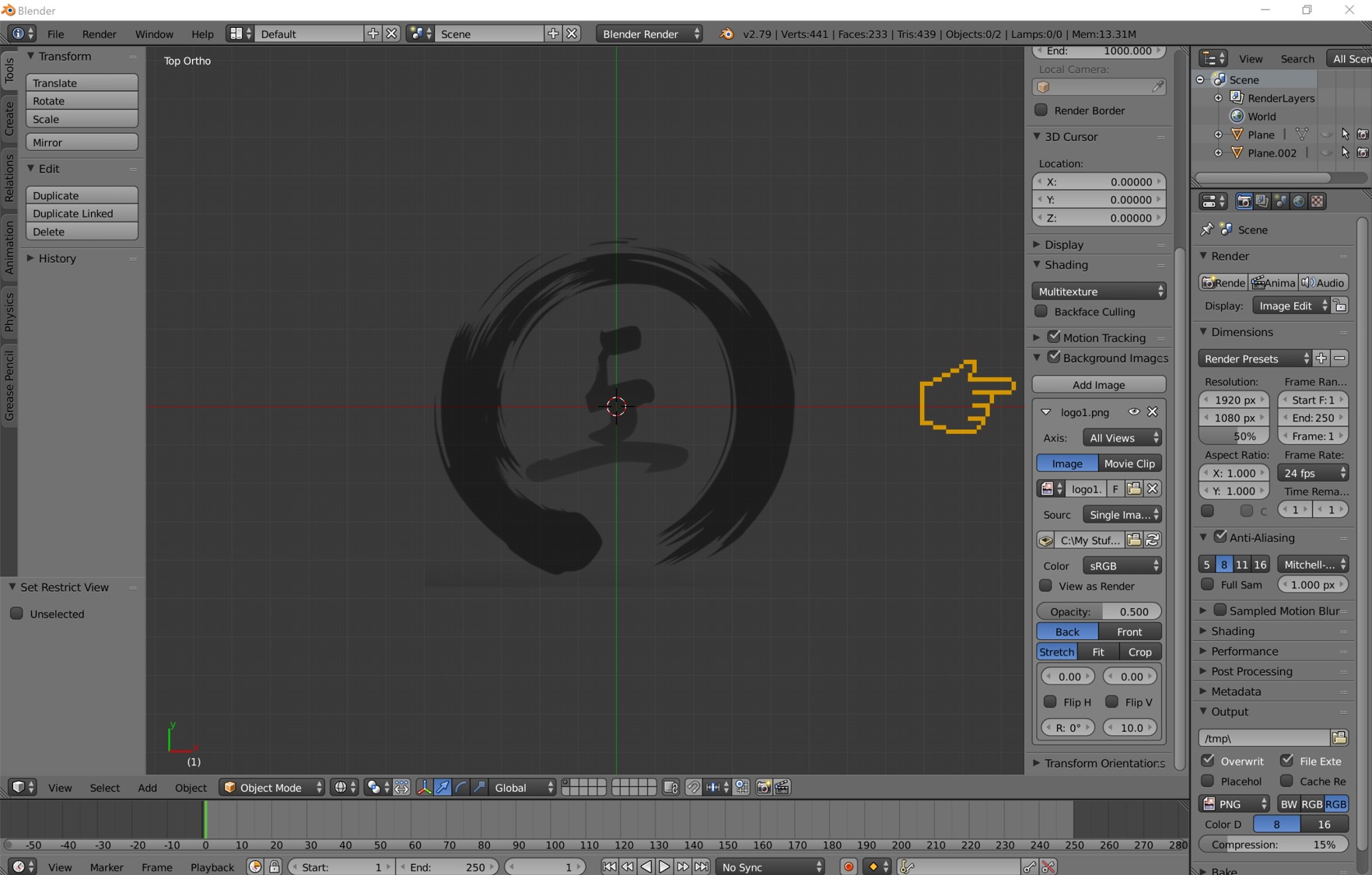Open the Window menu

[154, 34]
